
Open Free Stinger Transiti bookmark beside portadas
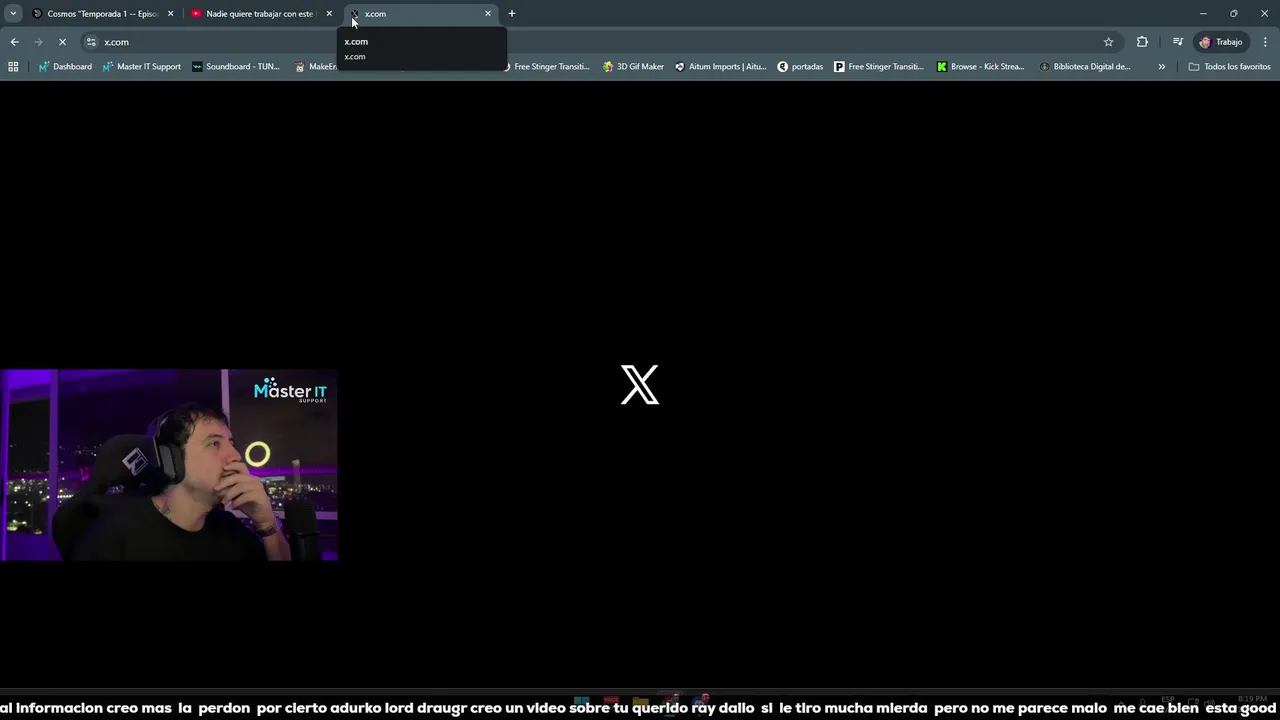pos(879,67)
